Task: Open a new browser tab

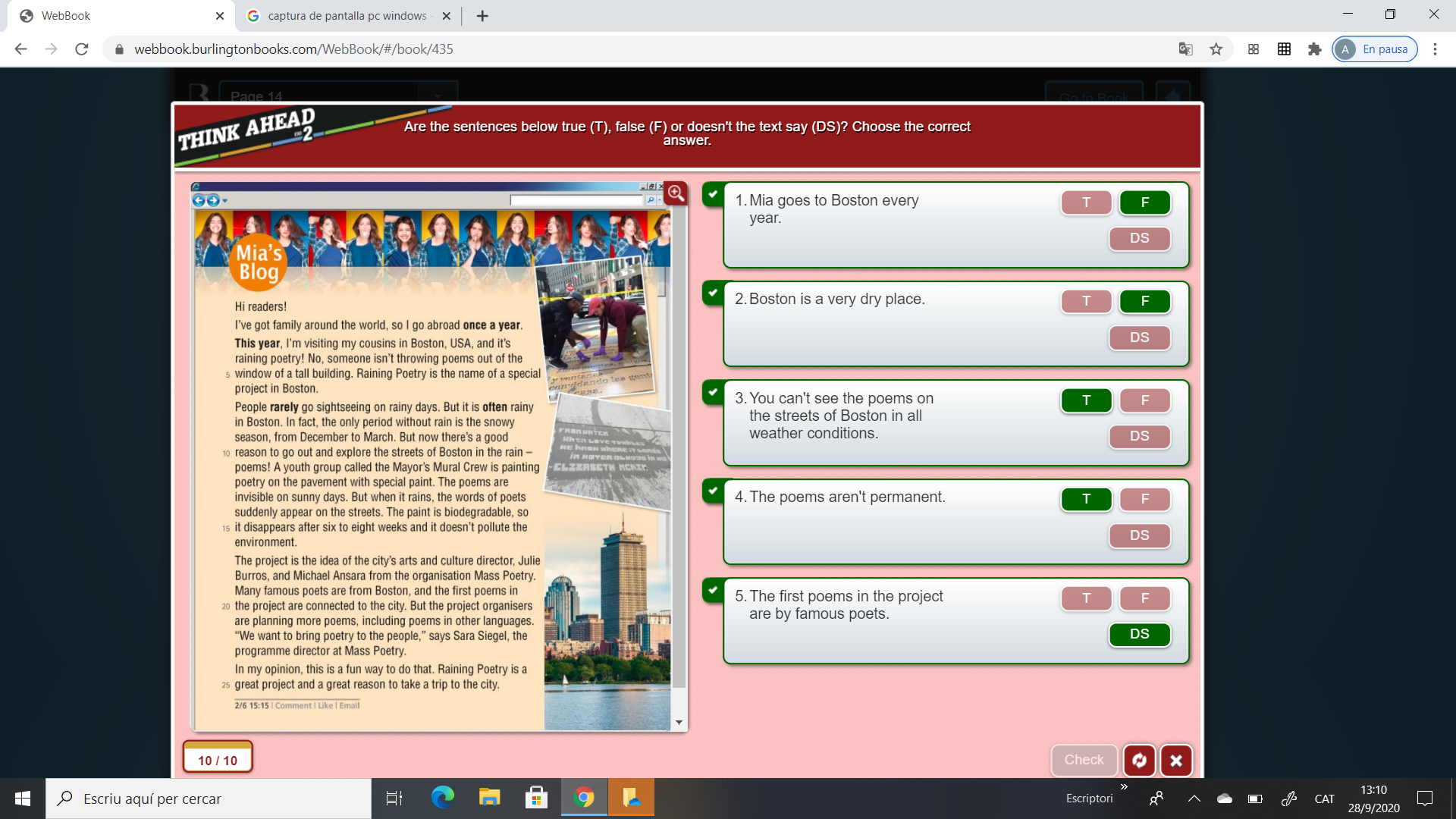Action: tap(482, 16)
